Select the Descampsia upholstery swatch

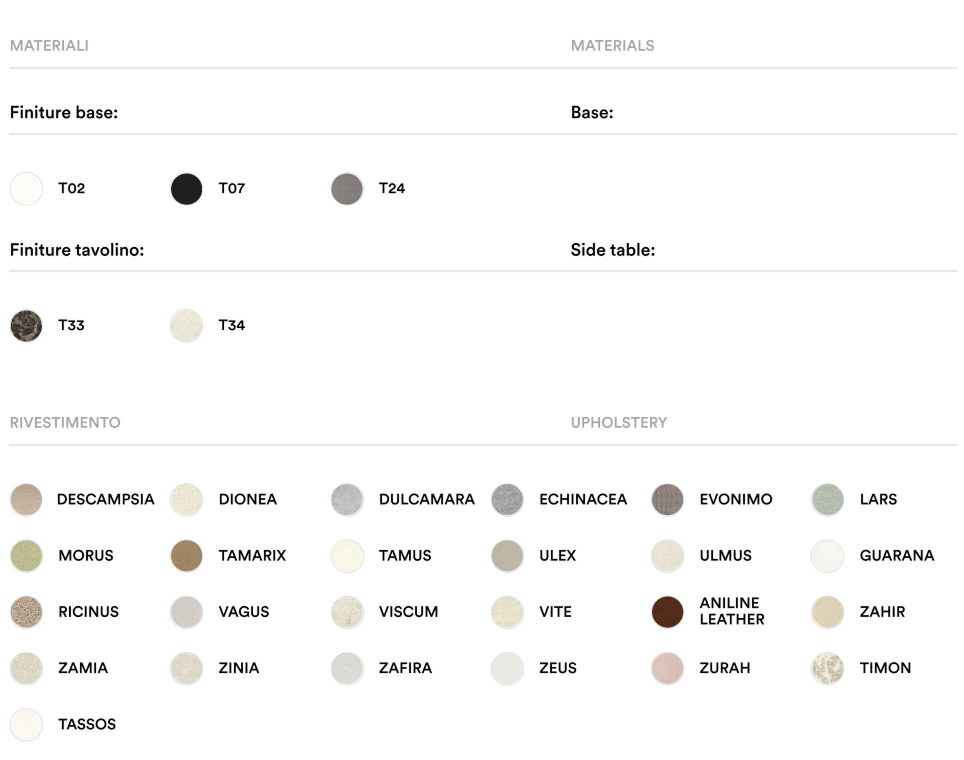[x=27, y=500]
